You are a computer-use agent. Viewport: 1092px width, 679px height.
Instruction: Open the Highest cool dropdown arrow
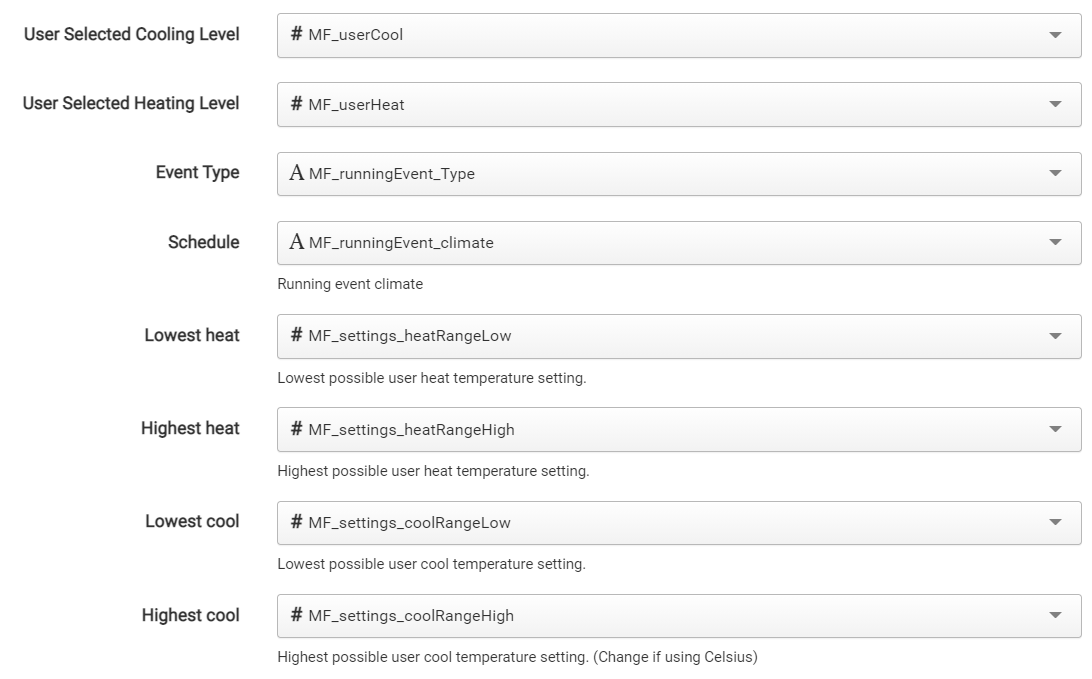[1055, 616]
